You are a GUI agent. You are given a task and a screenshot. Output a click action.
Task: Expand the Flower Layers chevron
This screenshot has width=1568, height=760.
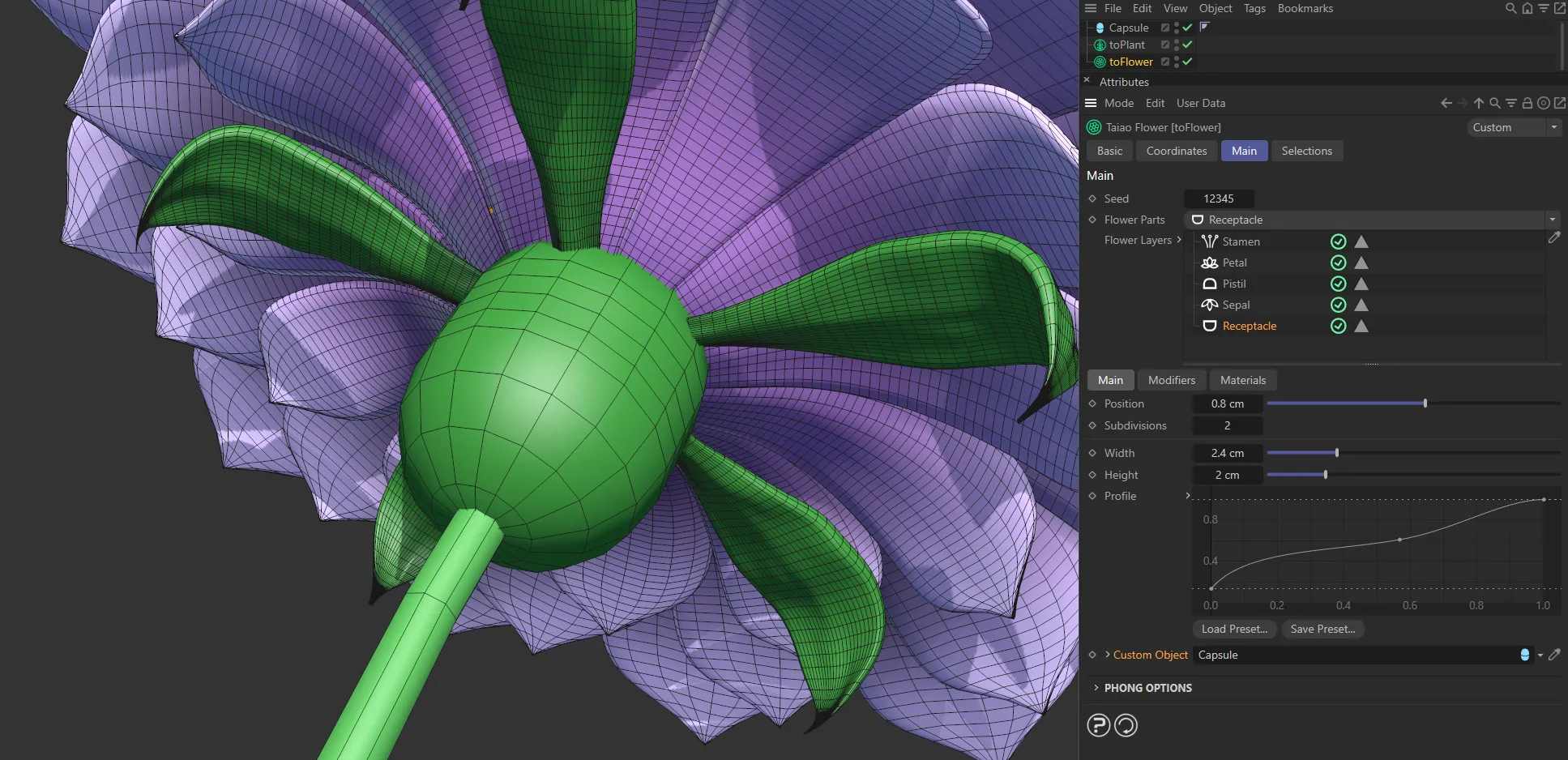coord(1180,240)
